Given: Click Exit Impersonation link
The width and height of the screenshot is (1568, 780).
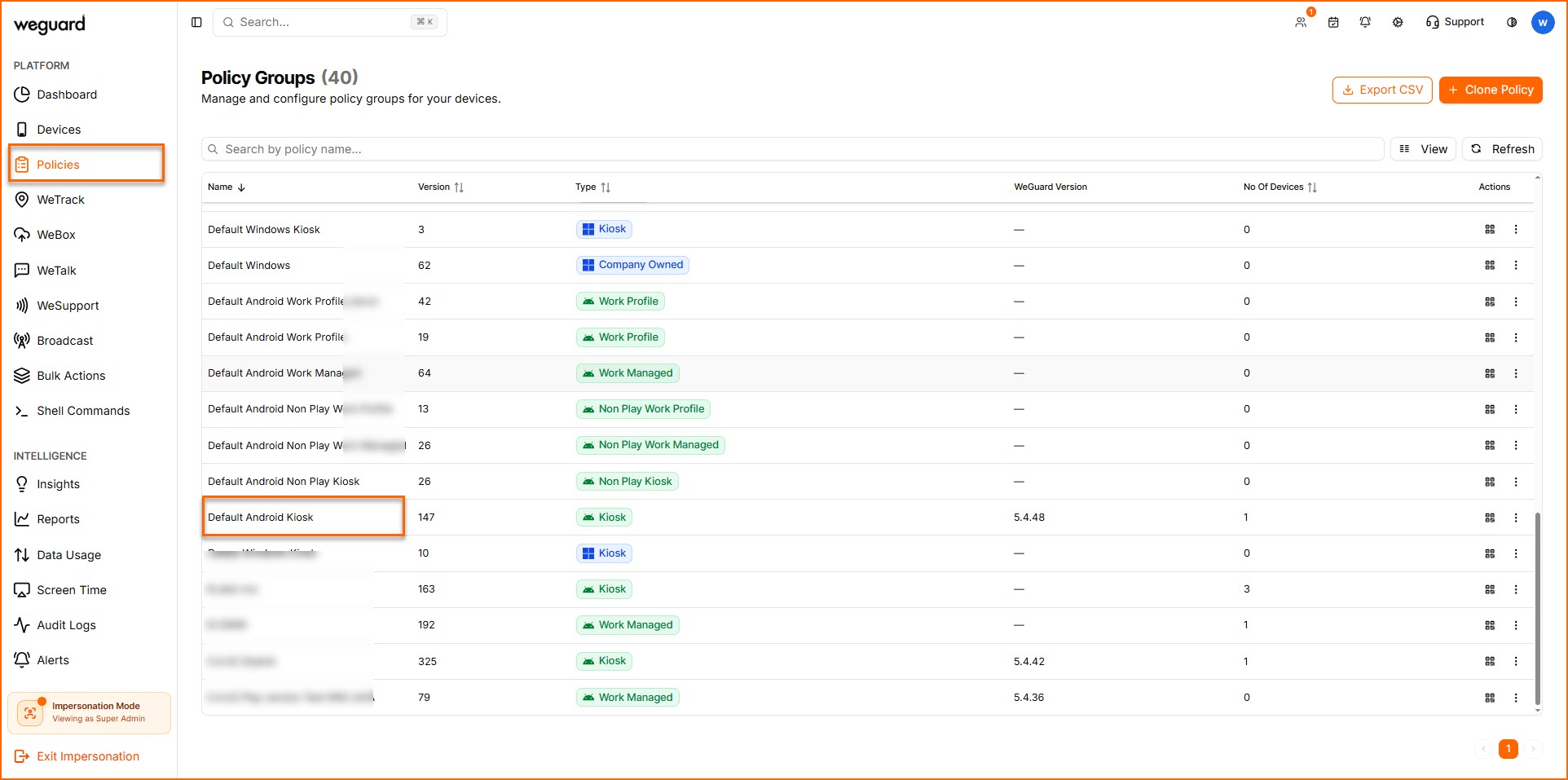Looking at the screenshot, I should pyautogui.click(x=87, y=756).
